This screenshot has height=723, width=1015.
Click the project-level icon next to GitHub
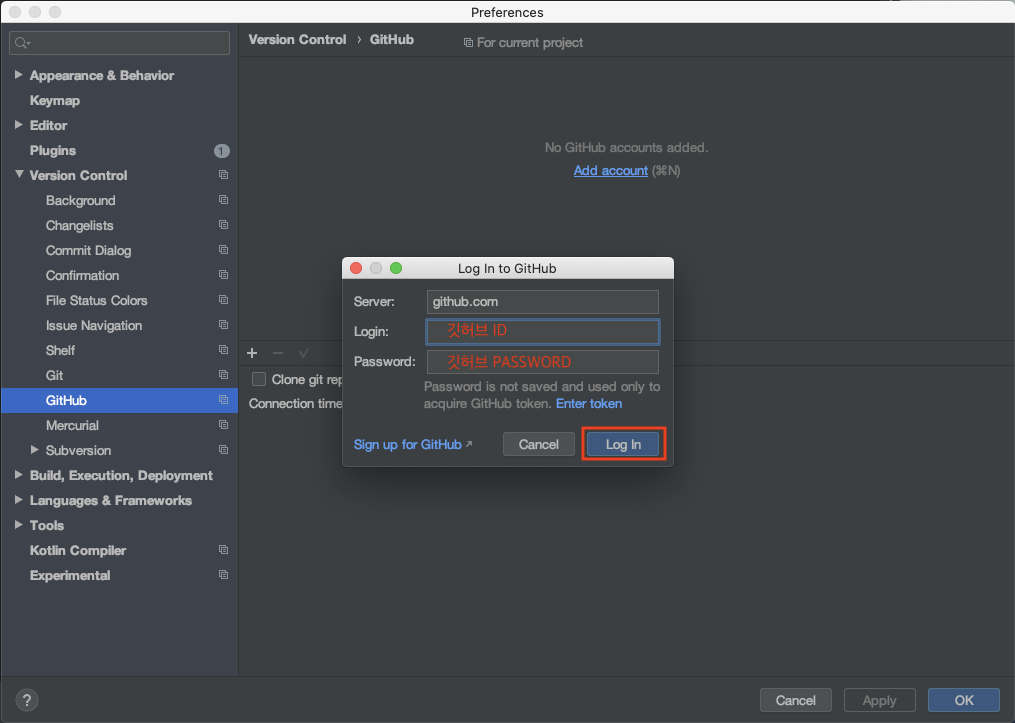(x=223, y=400)
